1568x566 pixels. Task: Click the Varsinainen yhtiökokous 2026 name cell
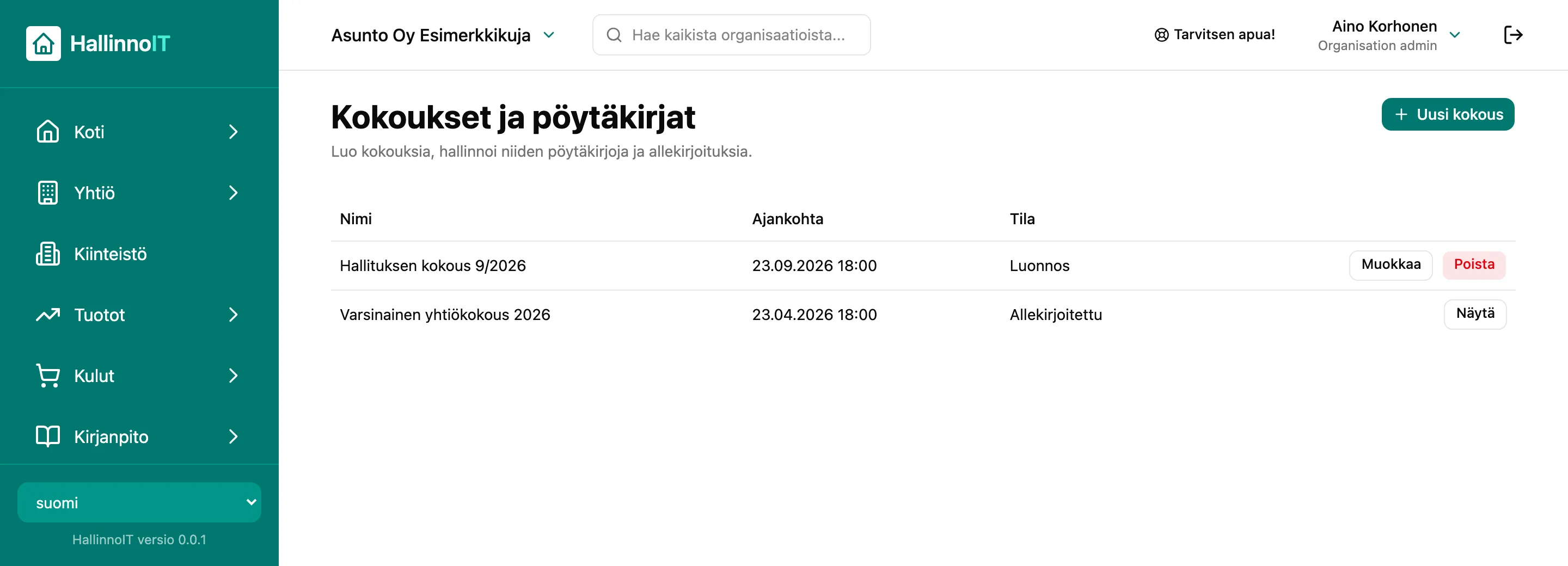pyautogui.click(x=445, y=315)
